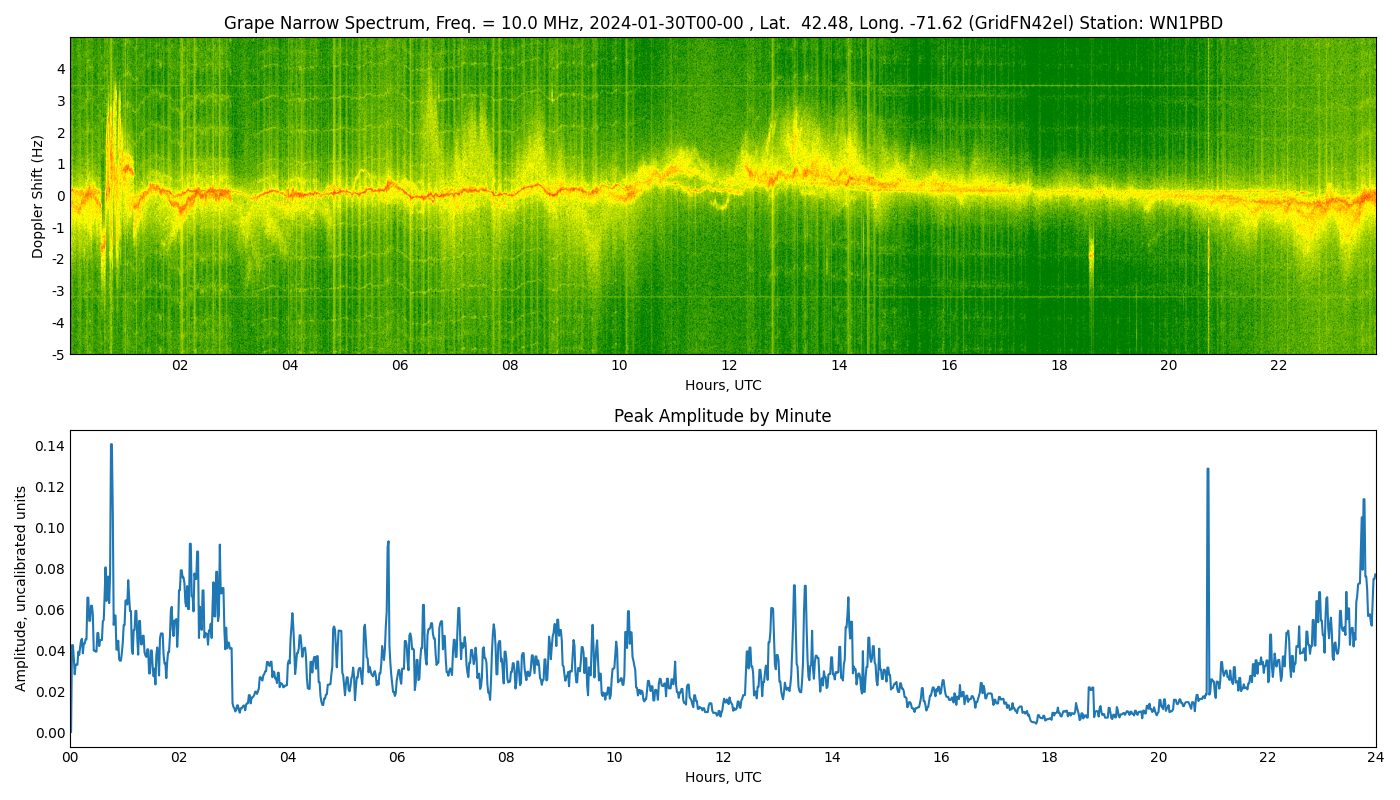The height and width of the screenshot is (800, 1400).
Task: Click the sharp amplitude spike near hour 21
Action: (1207, 470)
